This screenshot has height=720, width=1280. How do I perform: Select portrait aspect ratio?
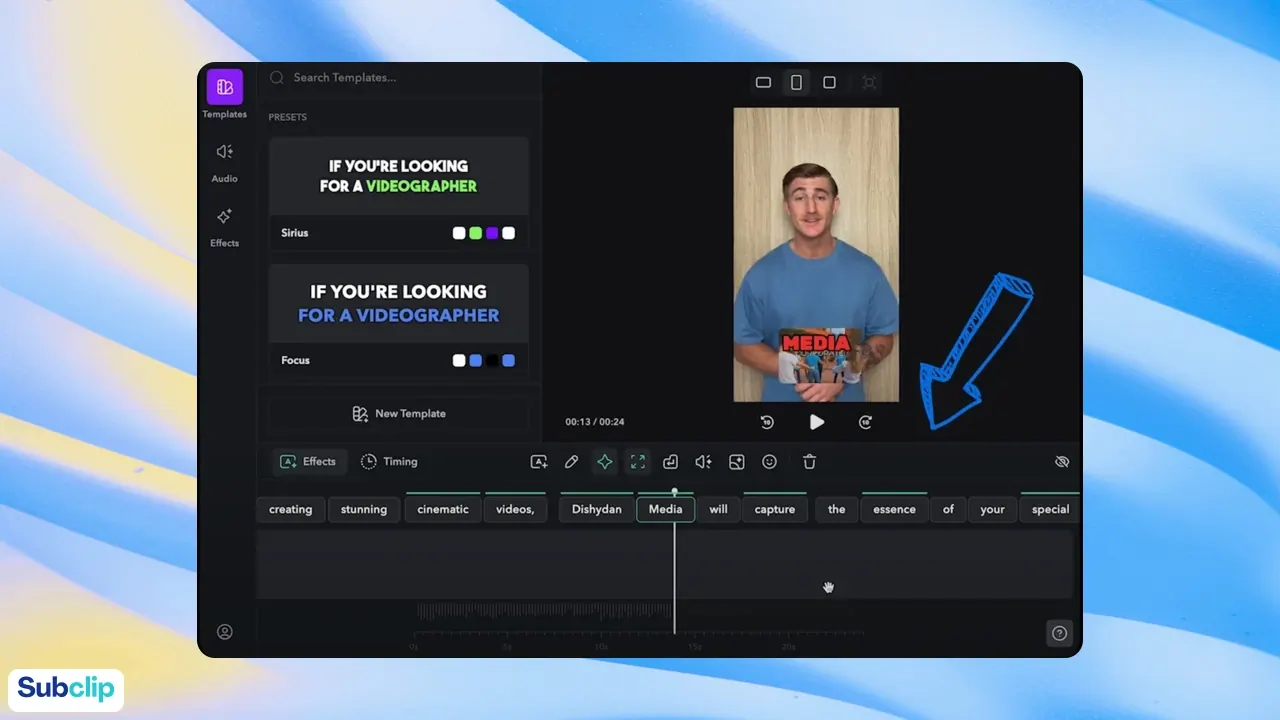point(796,82)
